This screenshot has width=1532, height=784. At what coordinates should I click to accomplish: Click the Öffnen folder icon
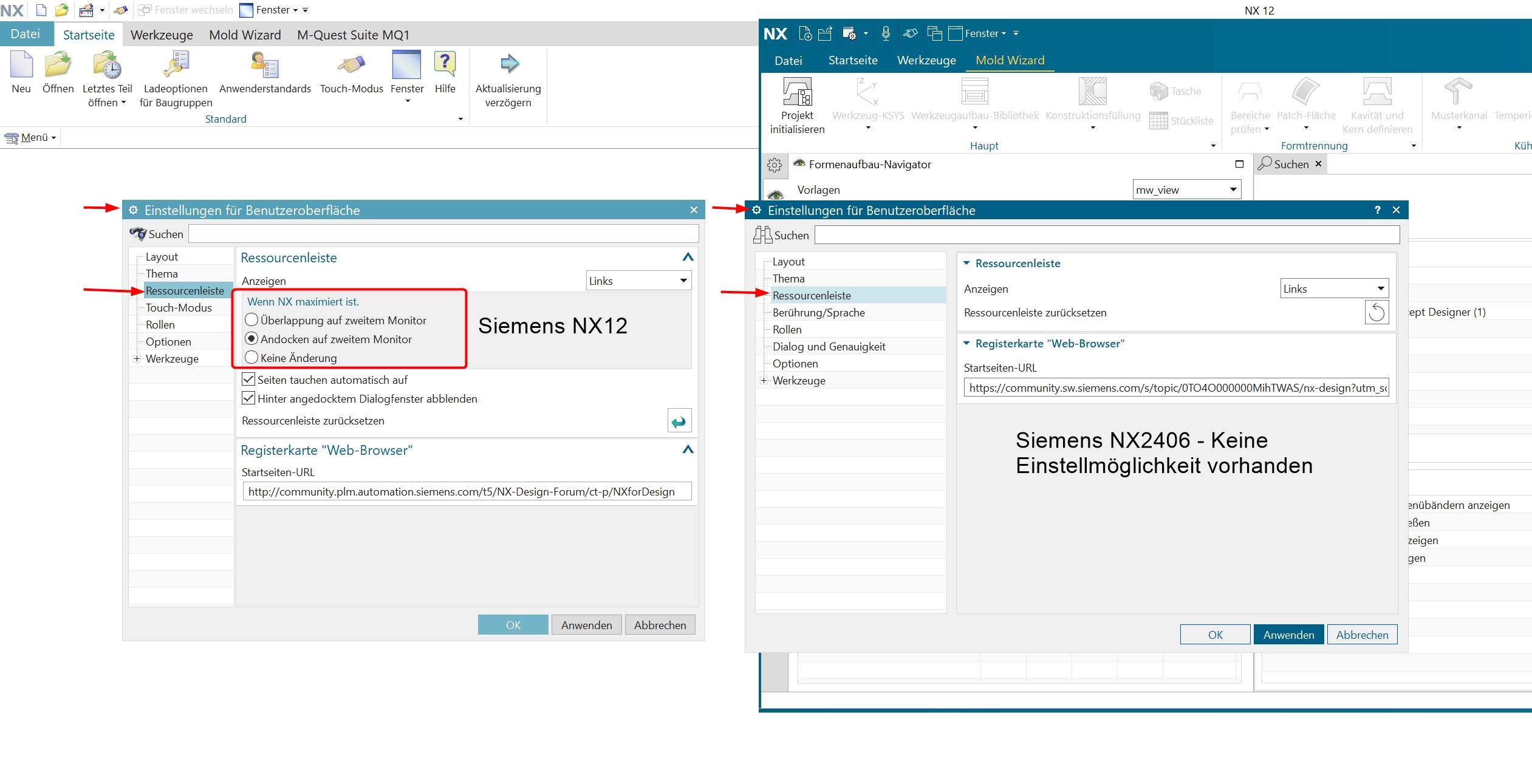tap(58, 64)
